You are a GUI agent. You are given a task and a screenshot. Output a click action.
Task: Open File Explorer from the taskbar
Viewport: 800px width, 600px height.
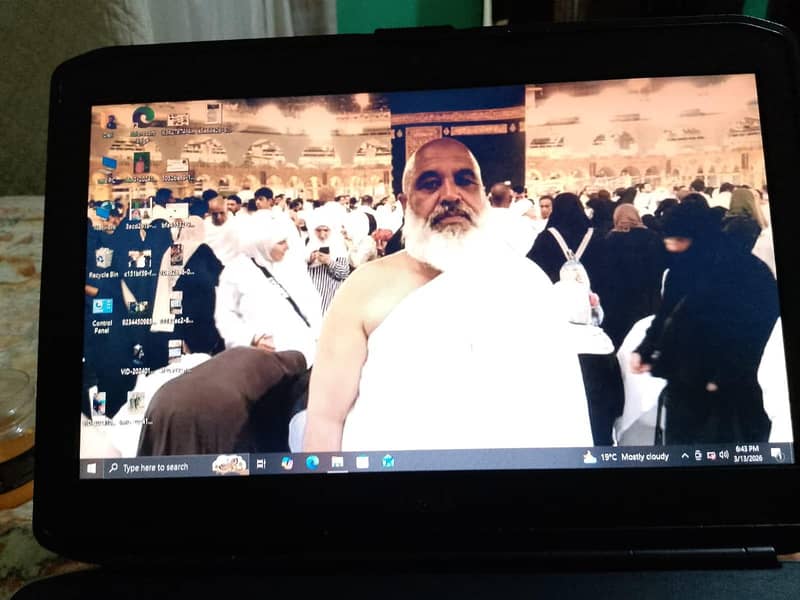337,462
